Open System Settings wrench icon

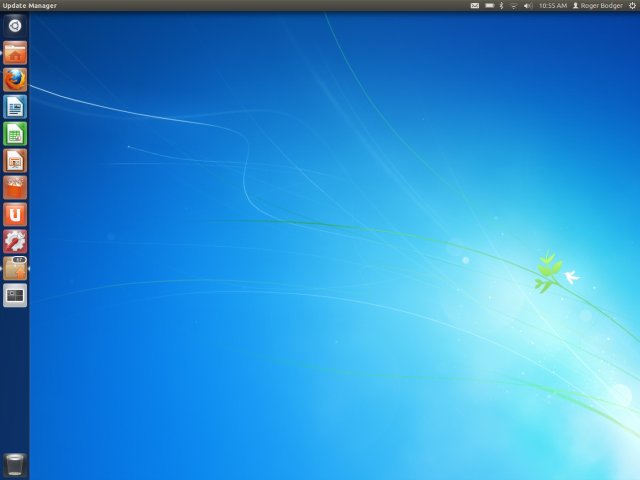click(x=15, y=242)
